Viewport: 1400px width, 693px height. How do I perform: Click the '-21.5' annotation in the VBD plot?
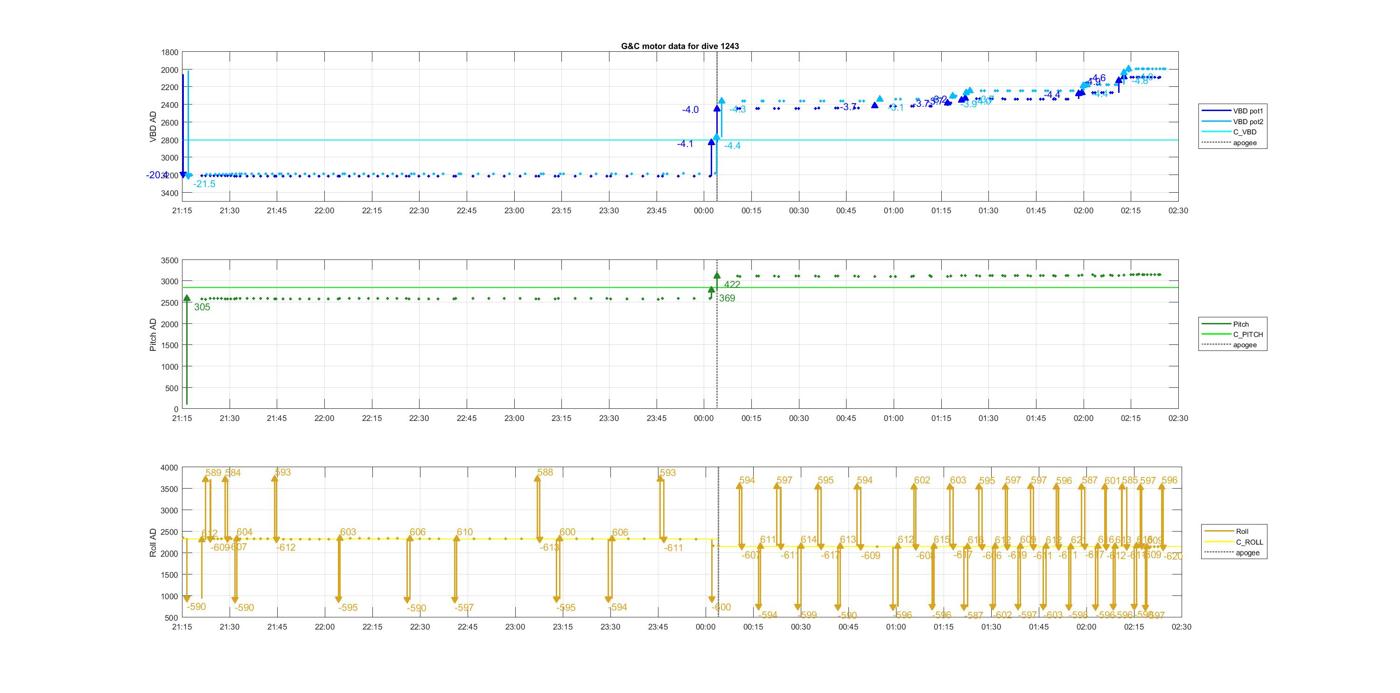coord(204,184)
